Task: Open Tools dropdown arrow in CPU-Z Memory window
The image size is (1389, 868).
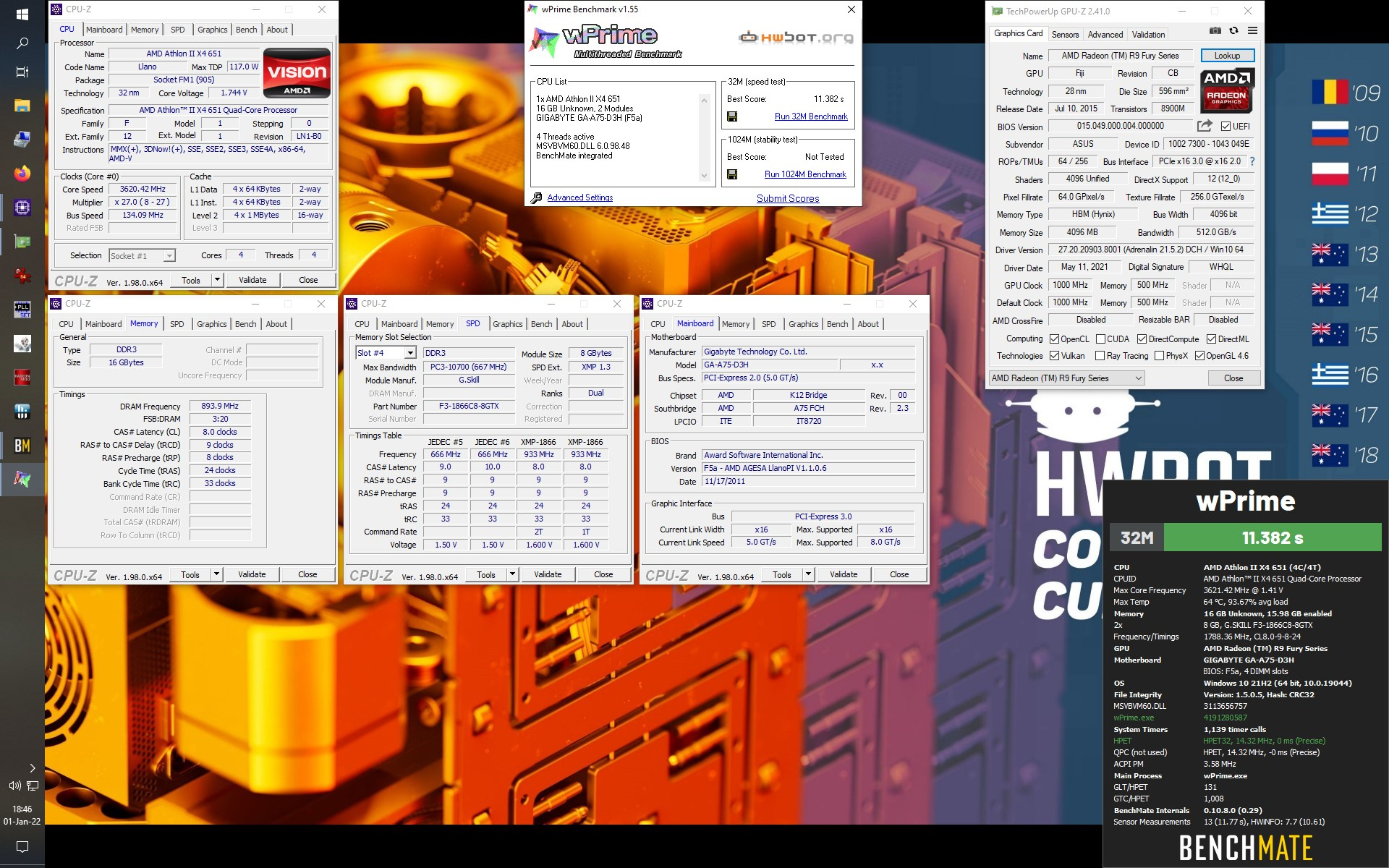Action: coord(216,574)
